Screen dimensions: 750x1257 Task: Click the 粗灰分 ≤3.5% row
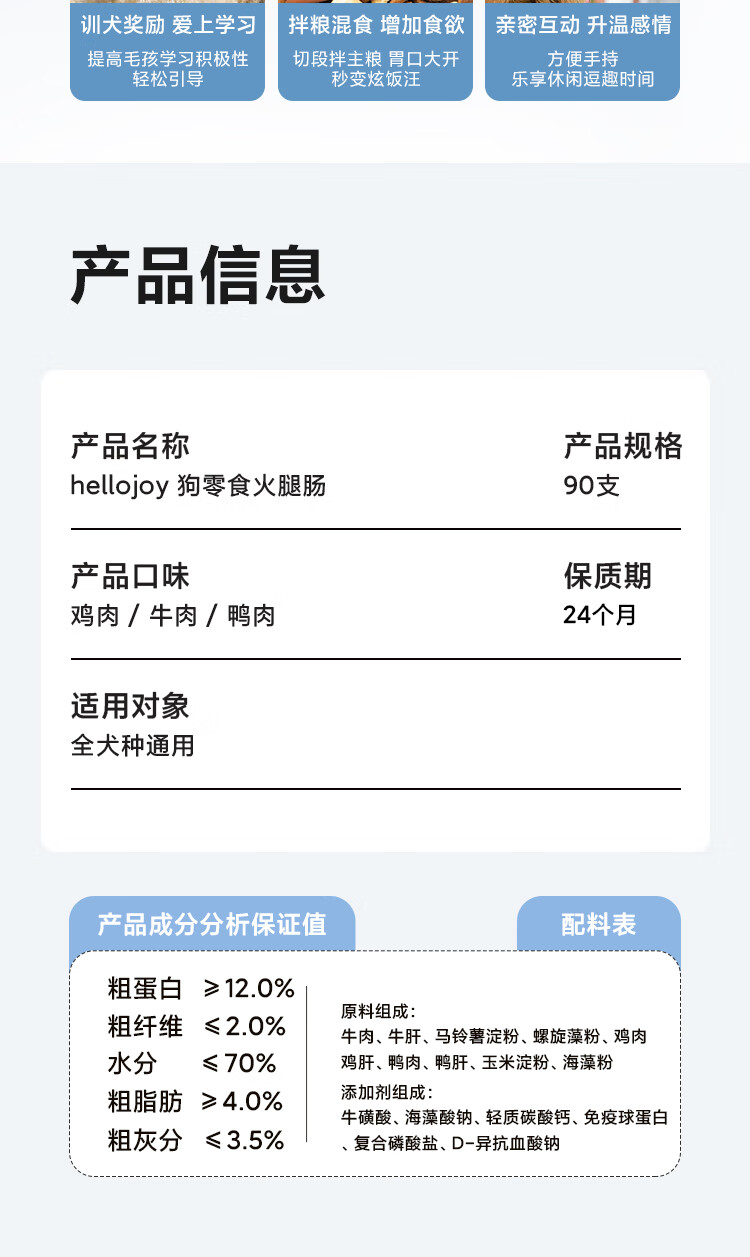tap(195, 1139)
